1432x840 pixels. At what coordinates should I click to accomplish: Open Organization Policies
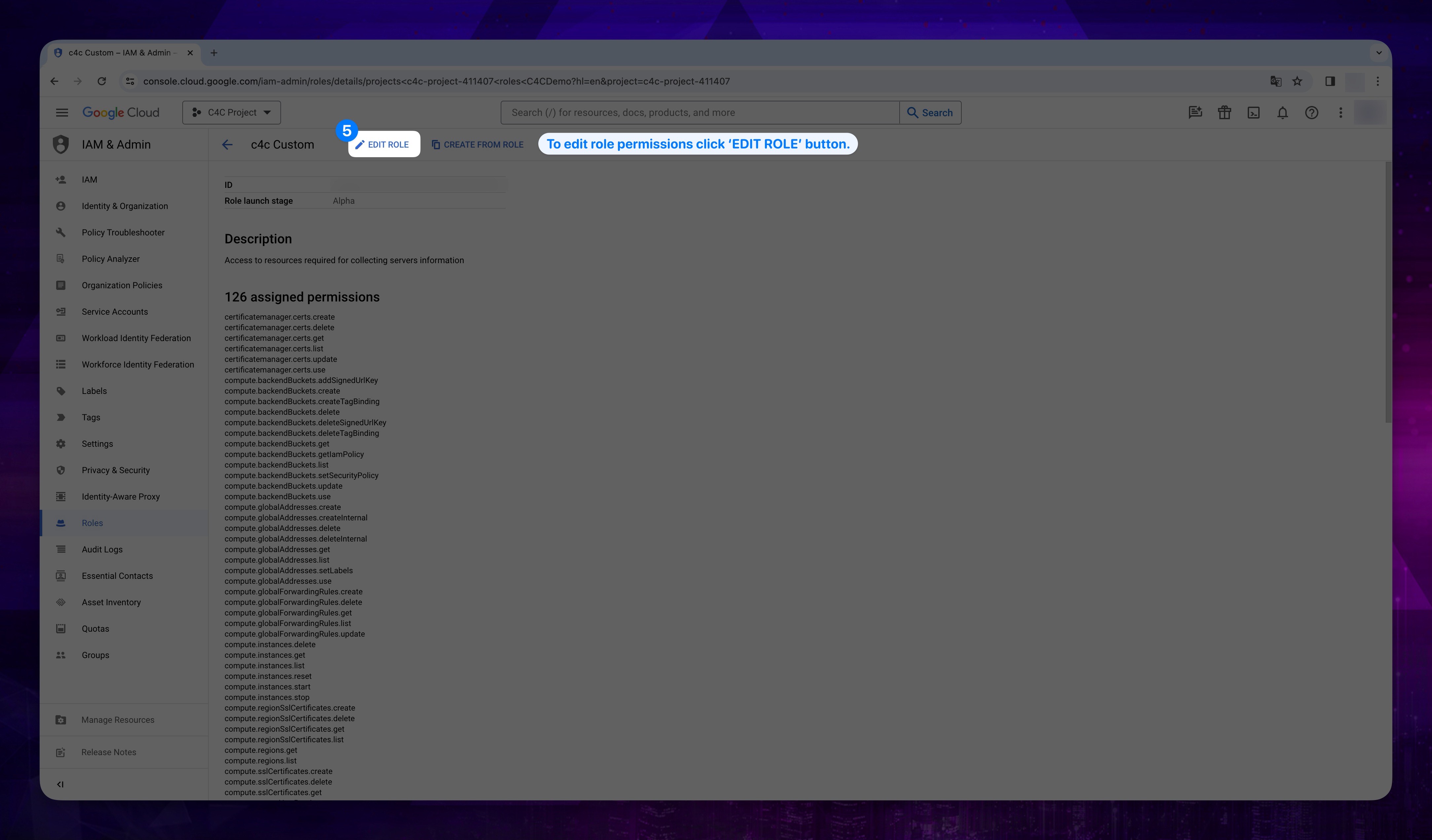pos(124,285)
